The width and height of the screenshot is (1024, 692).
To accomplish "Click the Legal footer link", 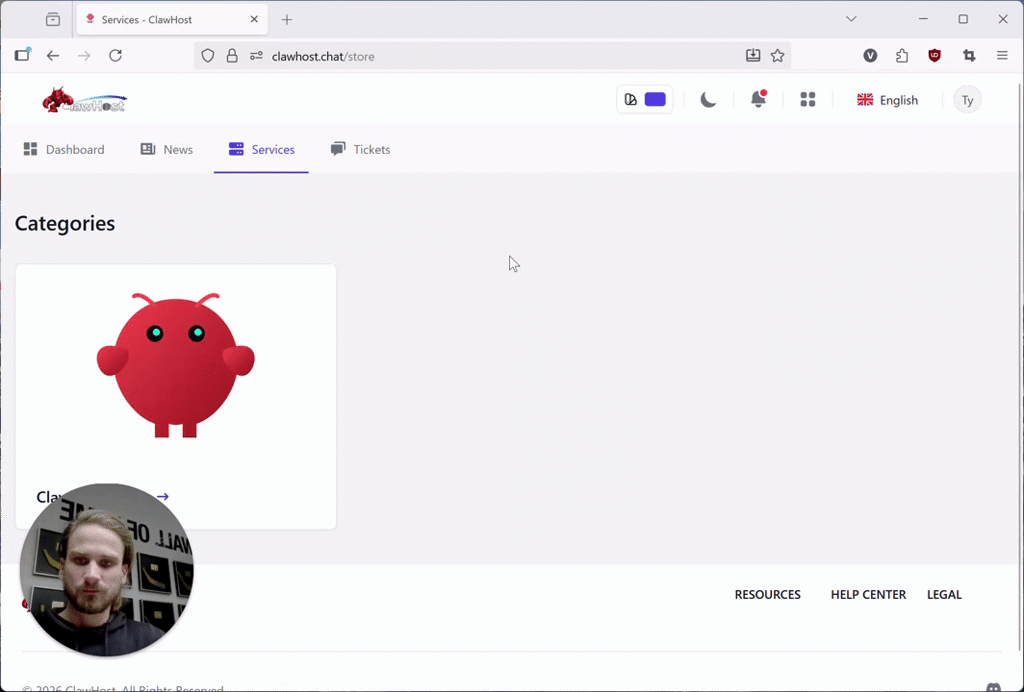I will click(x=944, y=595).
